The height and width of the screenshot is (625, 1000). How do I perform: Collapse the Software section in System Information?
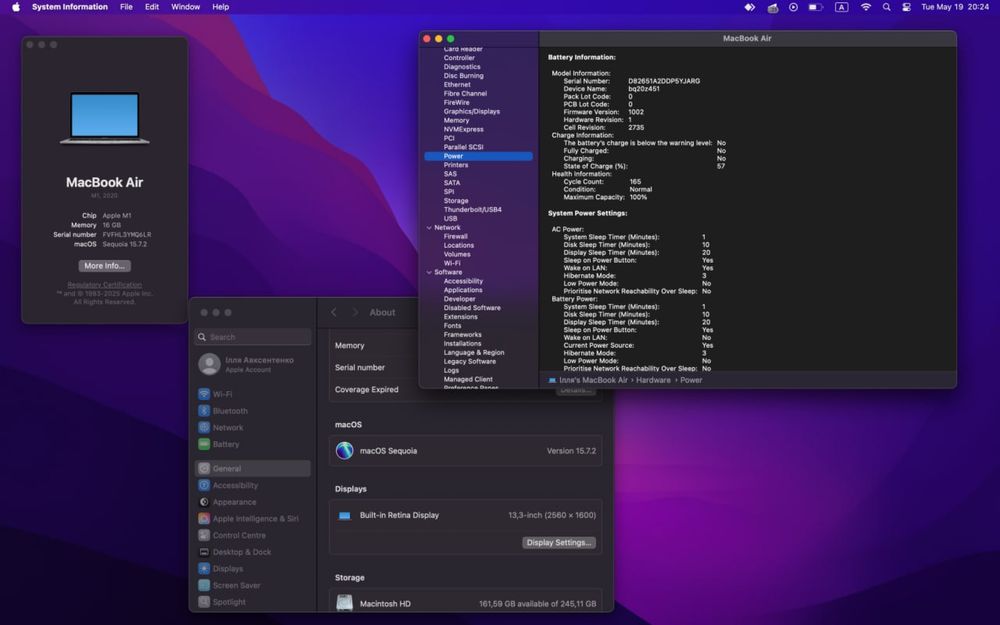(x=429, y=272)
